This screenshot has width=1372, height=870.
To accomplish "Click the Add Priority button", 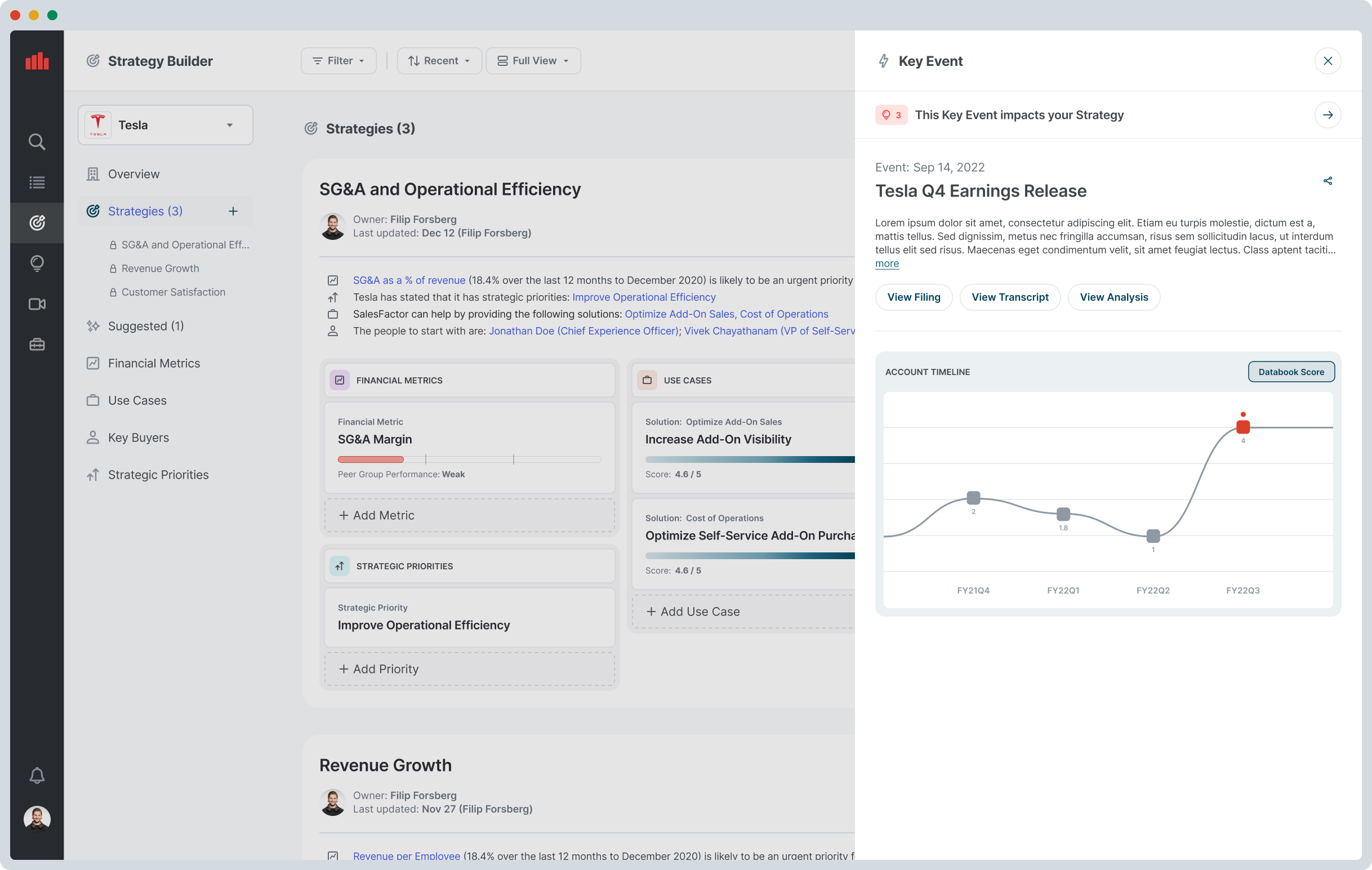I will coord(470,669).
